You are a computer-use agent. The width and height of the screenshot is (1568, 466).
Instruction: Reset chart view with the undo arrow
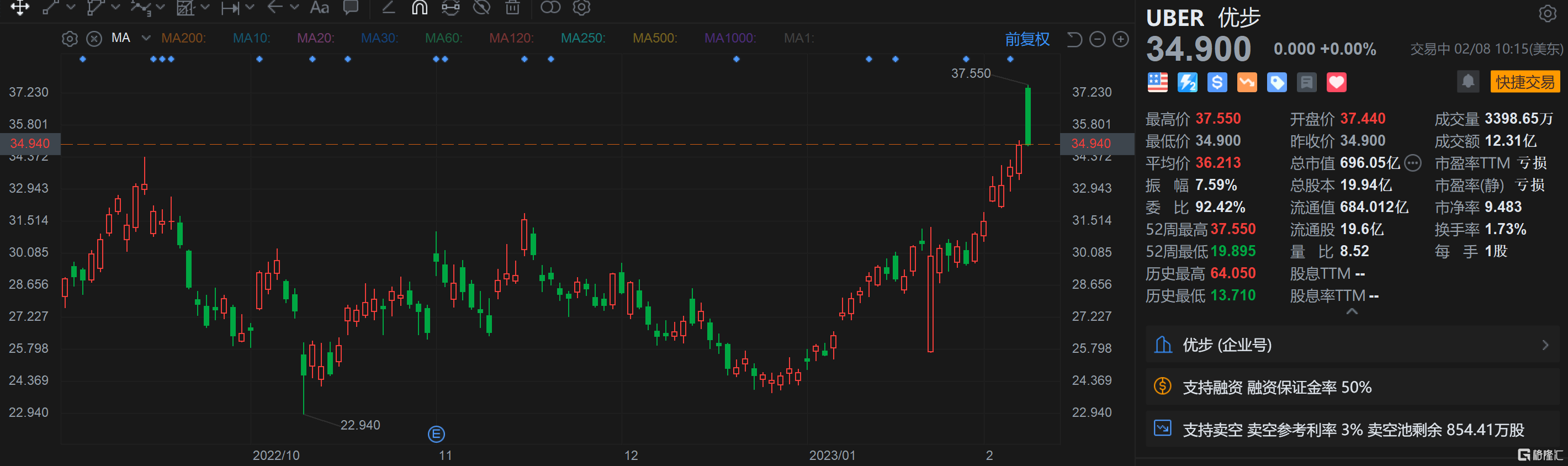1074,40
